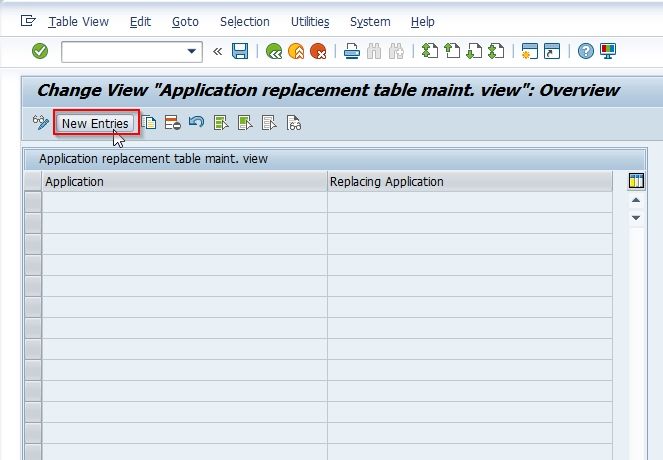Open the Help menu
Screen dimensions: 663x460
(x=422, y=22)
